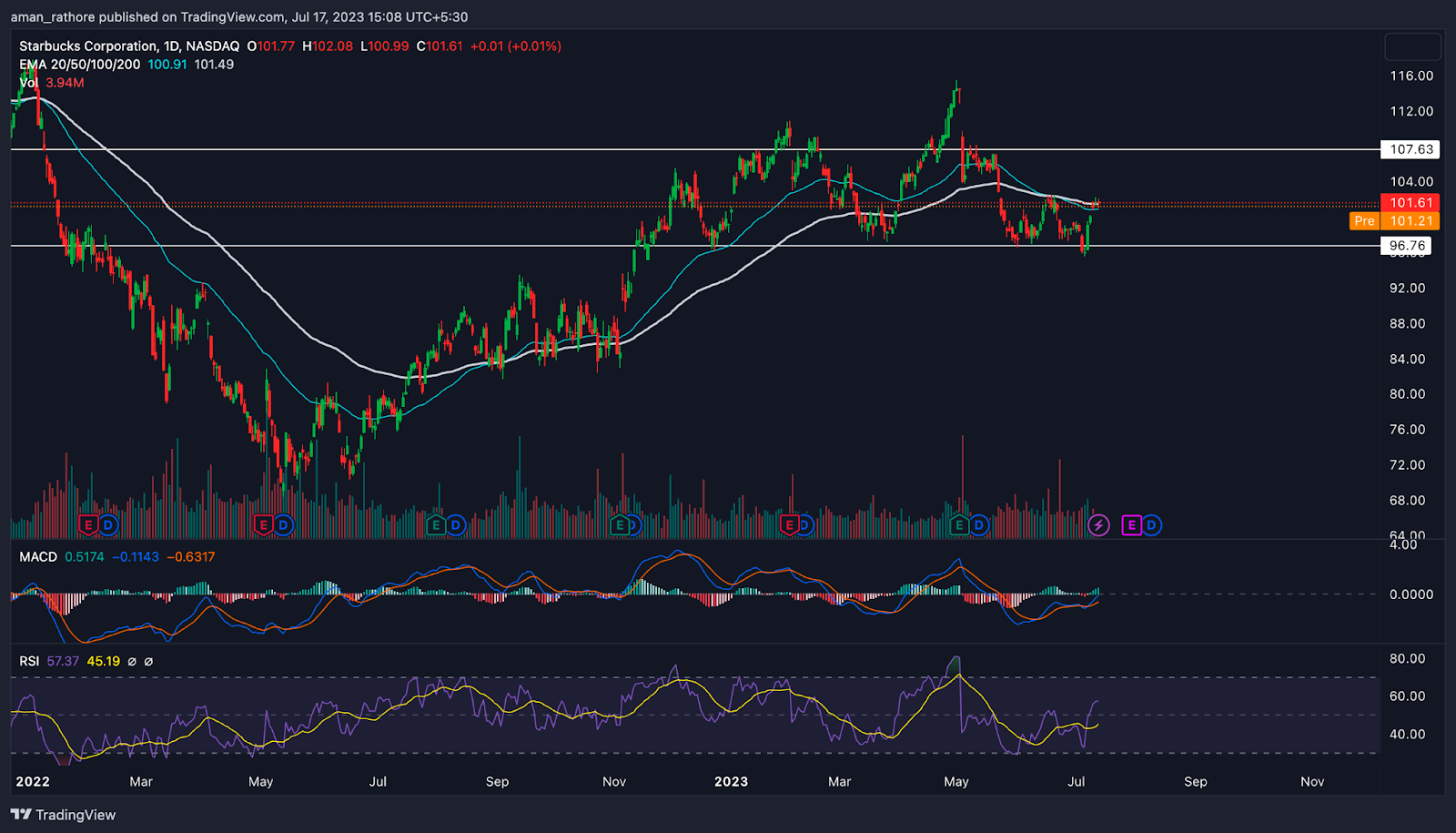Screen dimensions: 1456x833
Task: Click the EMA value 100.91 in legend
Action: (167, 65)
